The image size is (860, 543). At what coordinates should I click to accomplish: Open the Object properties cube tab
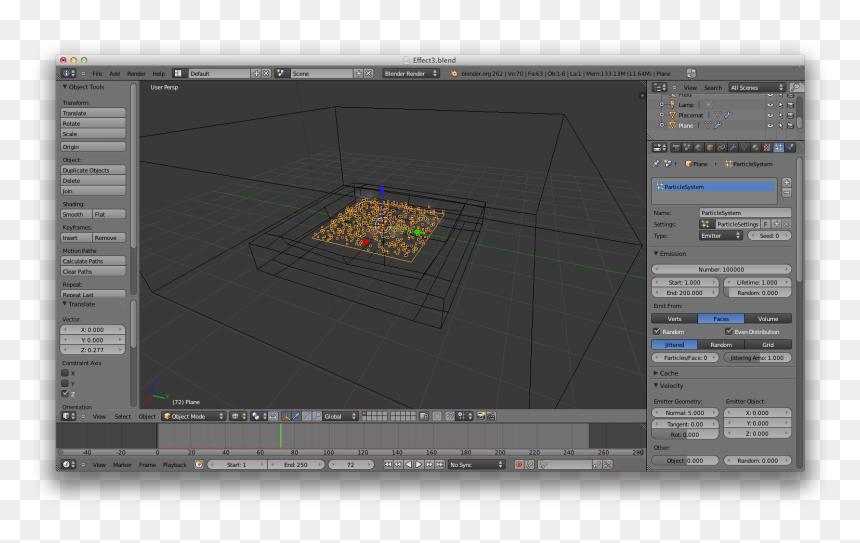point(710,148)
